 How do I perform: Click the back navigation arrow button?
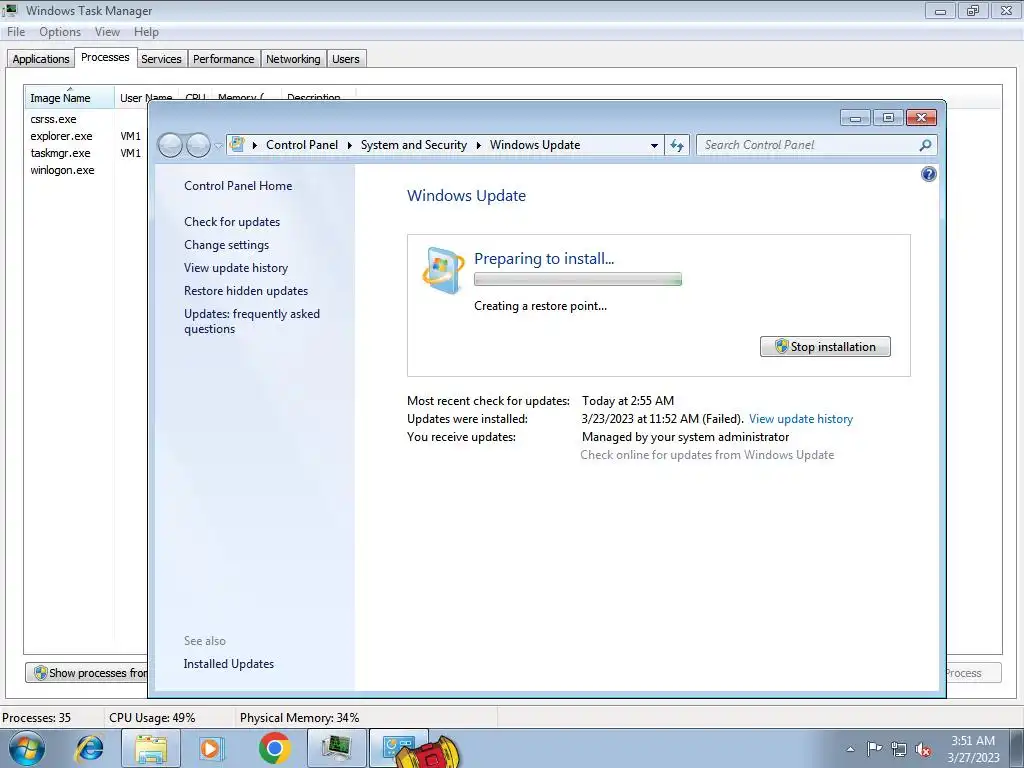[170, 145]
